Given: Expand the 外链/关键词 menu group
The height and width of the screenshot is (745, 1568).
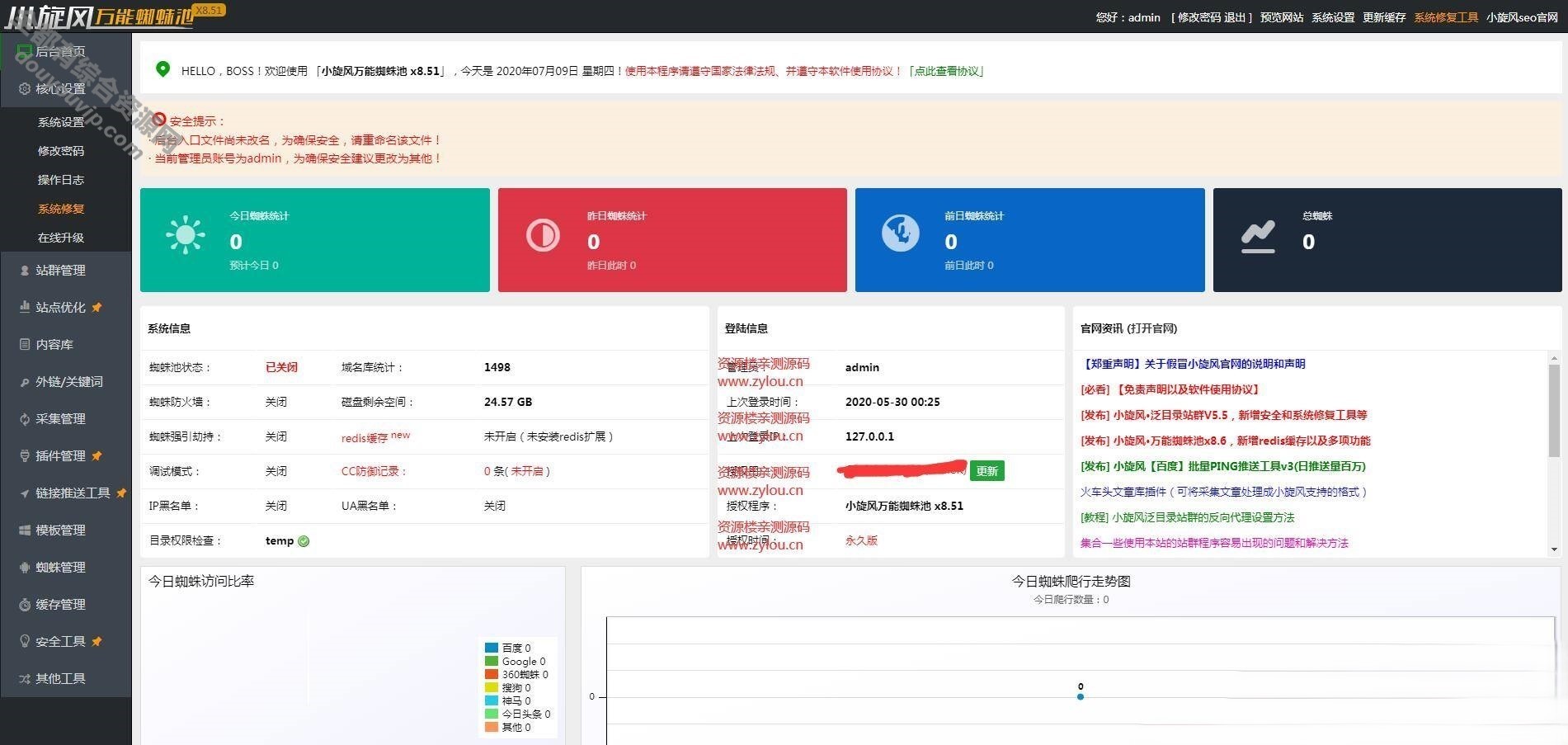Looking at the screenshot, I should click(x=66, y=381).
